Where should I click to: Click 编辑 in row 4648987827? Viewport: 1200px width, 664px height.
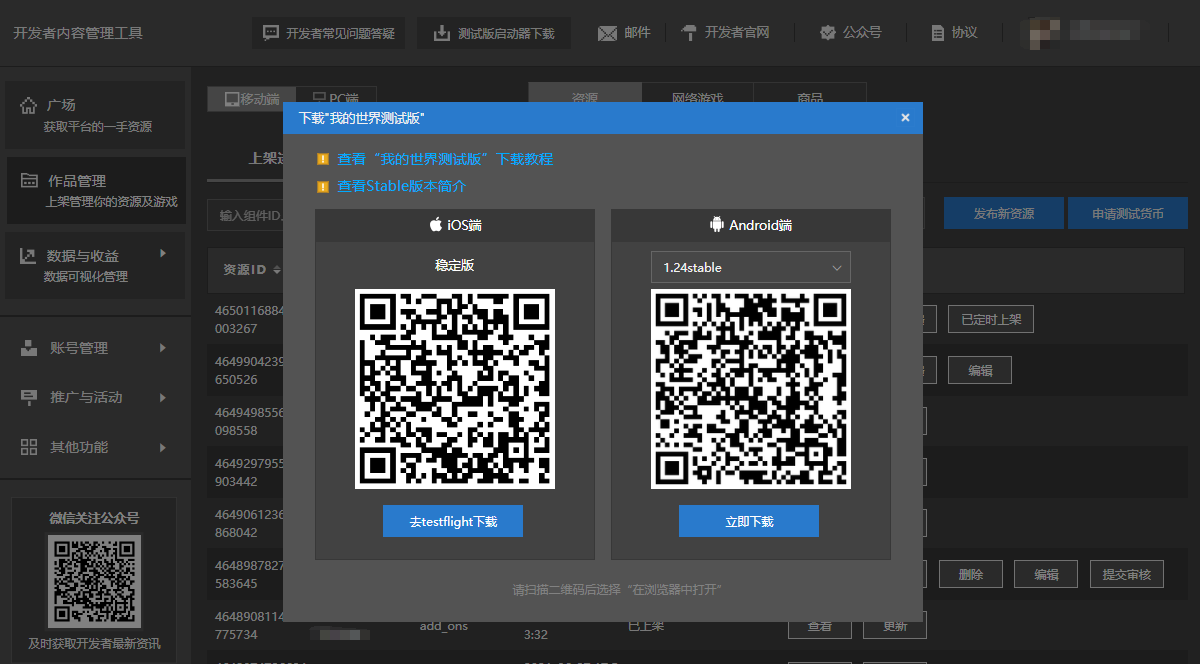pyautogui.click(x=1046, y=574)
